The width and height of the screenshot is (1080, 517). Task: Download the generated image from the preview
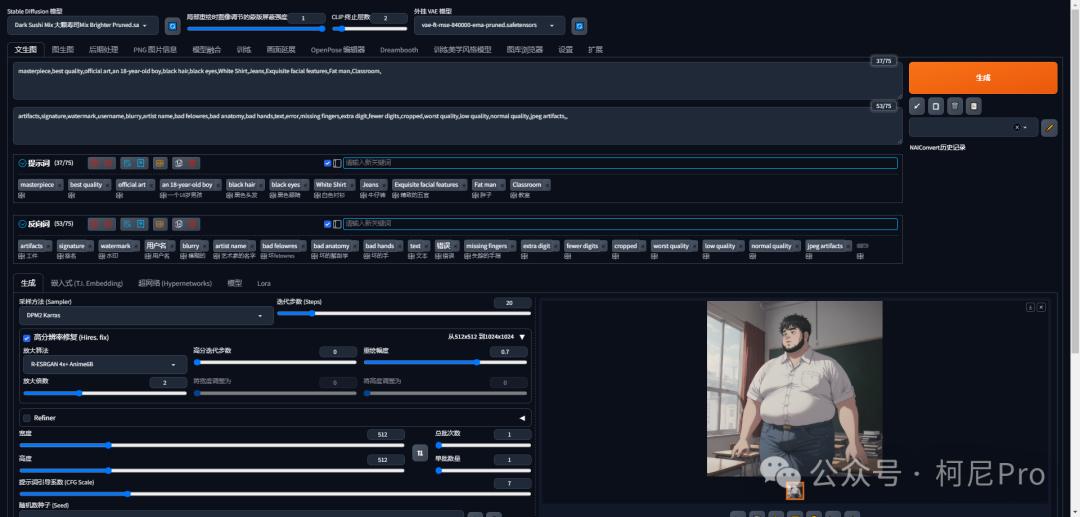pyautogui.click(x=1030, y=307)
